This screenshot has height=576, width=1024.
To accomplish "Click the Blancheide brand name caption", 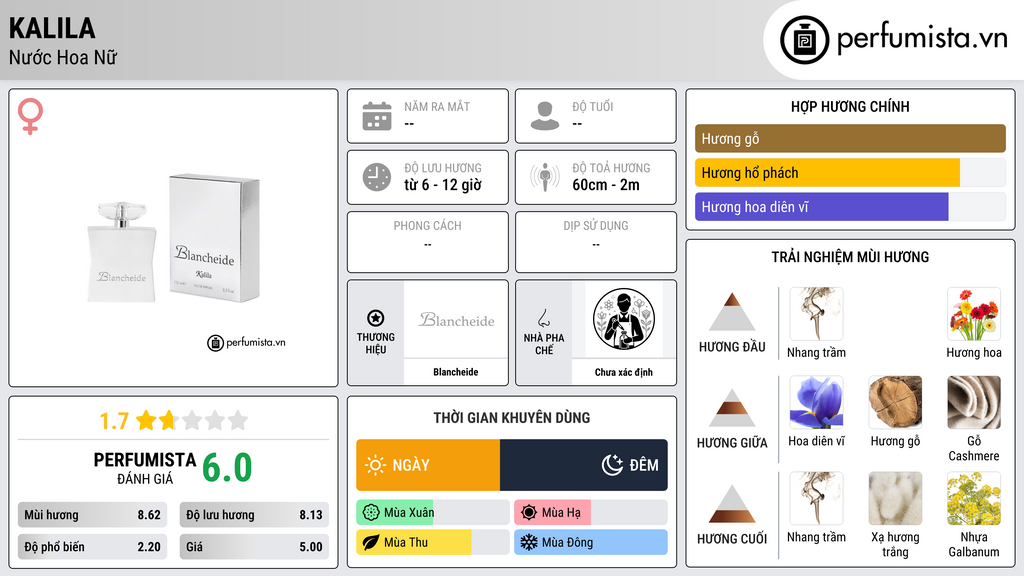I will [456, 372].
